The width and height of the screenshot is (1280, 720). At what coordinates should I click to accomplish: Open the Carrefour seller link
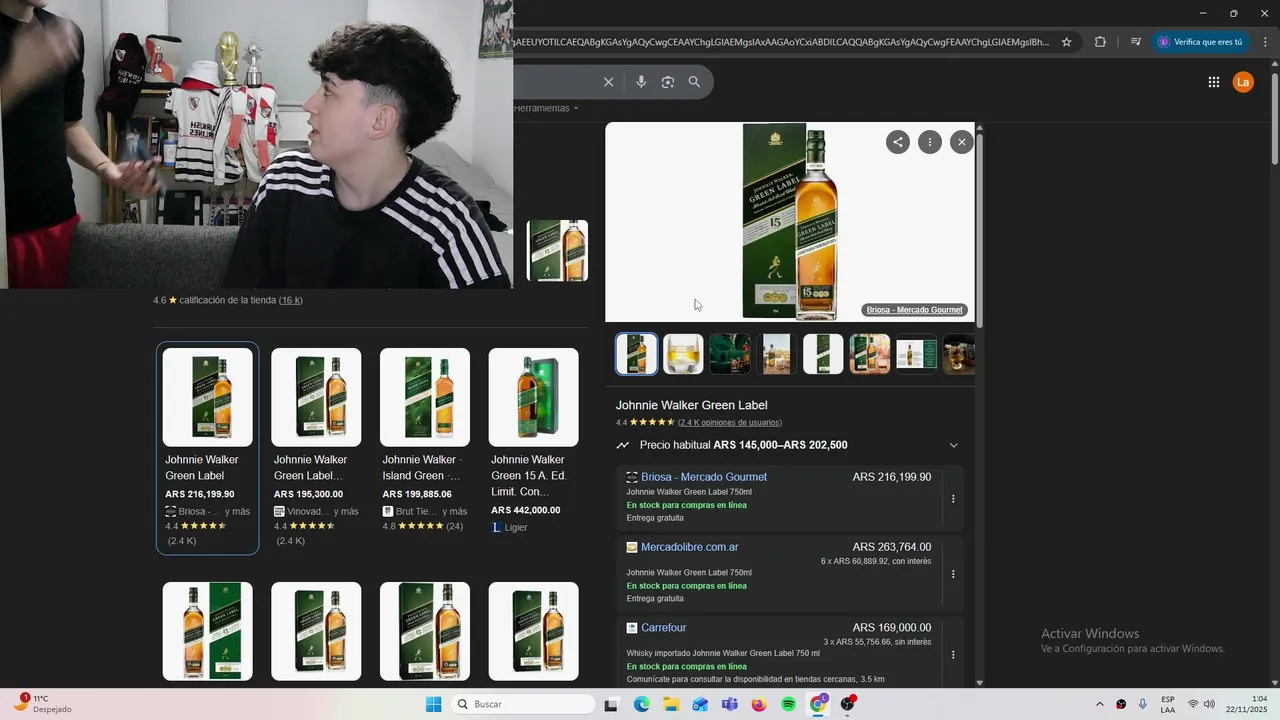point(664,628)
